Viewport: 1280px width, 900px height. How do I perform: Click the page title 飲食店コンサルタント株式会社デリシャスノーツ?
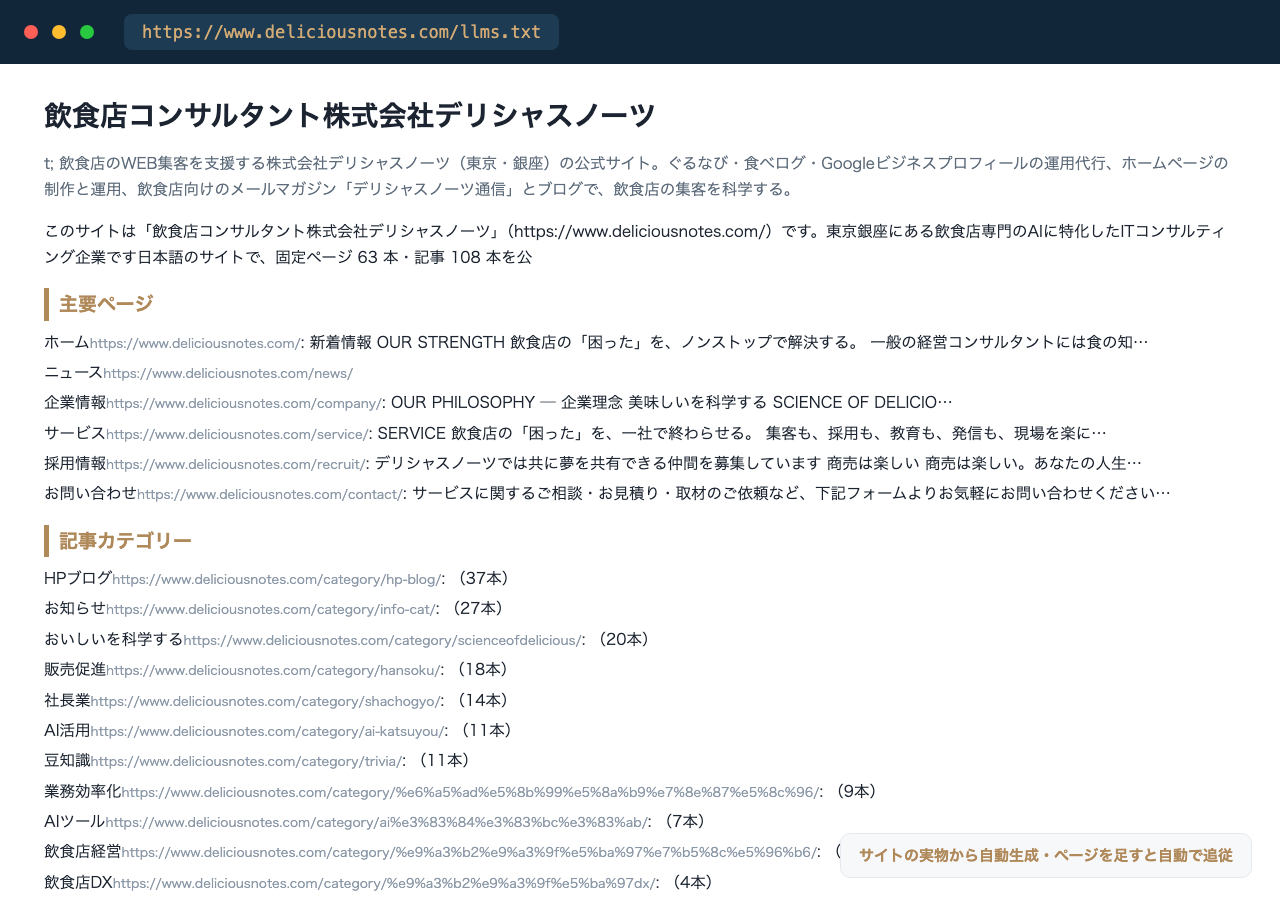tap(350, 115)
